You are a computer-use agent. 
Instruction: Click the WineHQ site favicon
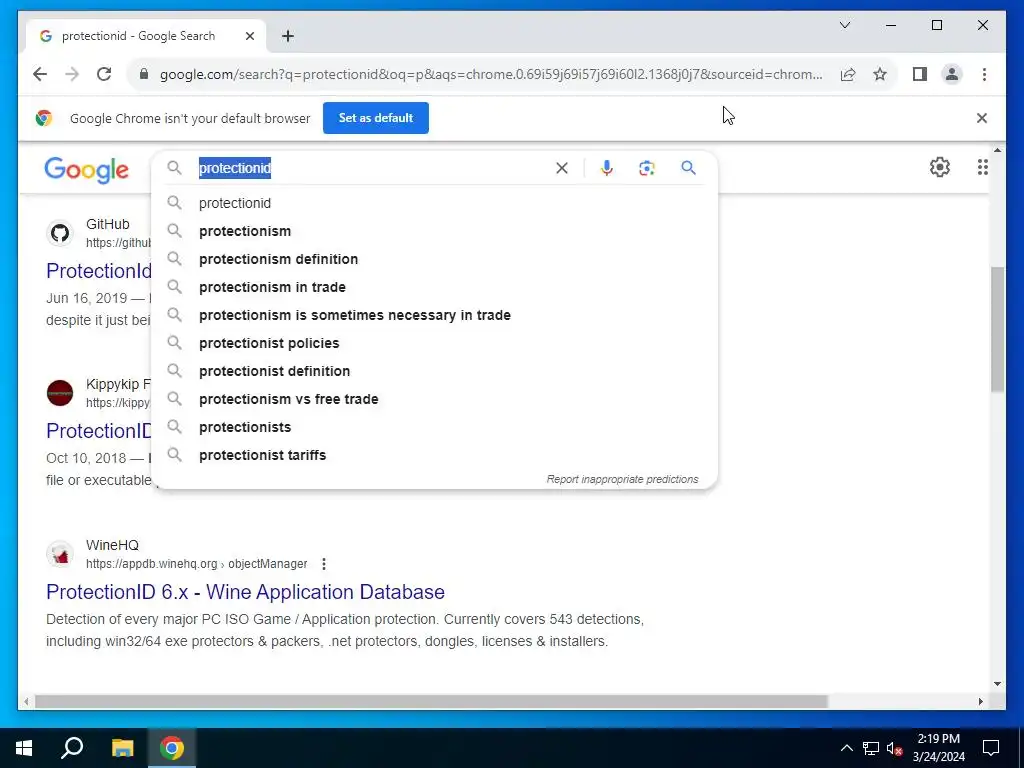60,554
